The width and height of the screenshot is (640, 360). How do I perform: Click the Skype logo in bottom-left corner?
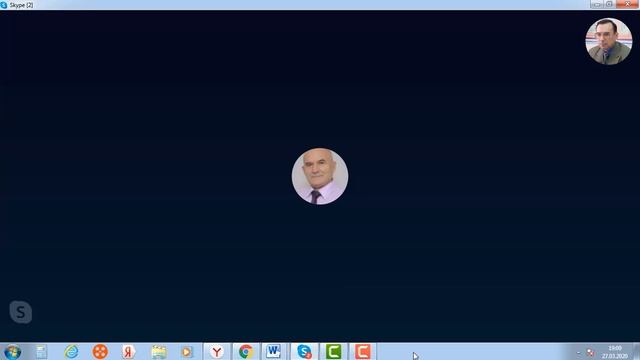pyautogui.click(x=20, y=312)
